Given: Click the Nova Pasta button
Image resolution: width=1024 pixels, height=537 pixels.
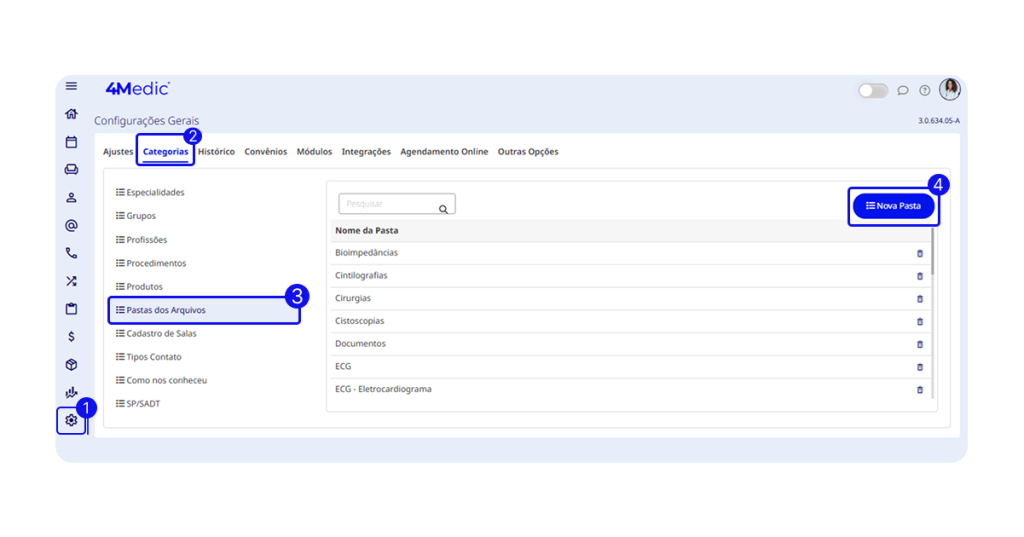Looking at the screenshot, I should pyautogui.click(x=893, y=206).
